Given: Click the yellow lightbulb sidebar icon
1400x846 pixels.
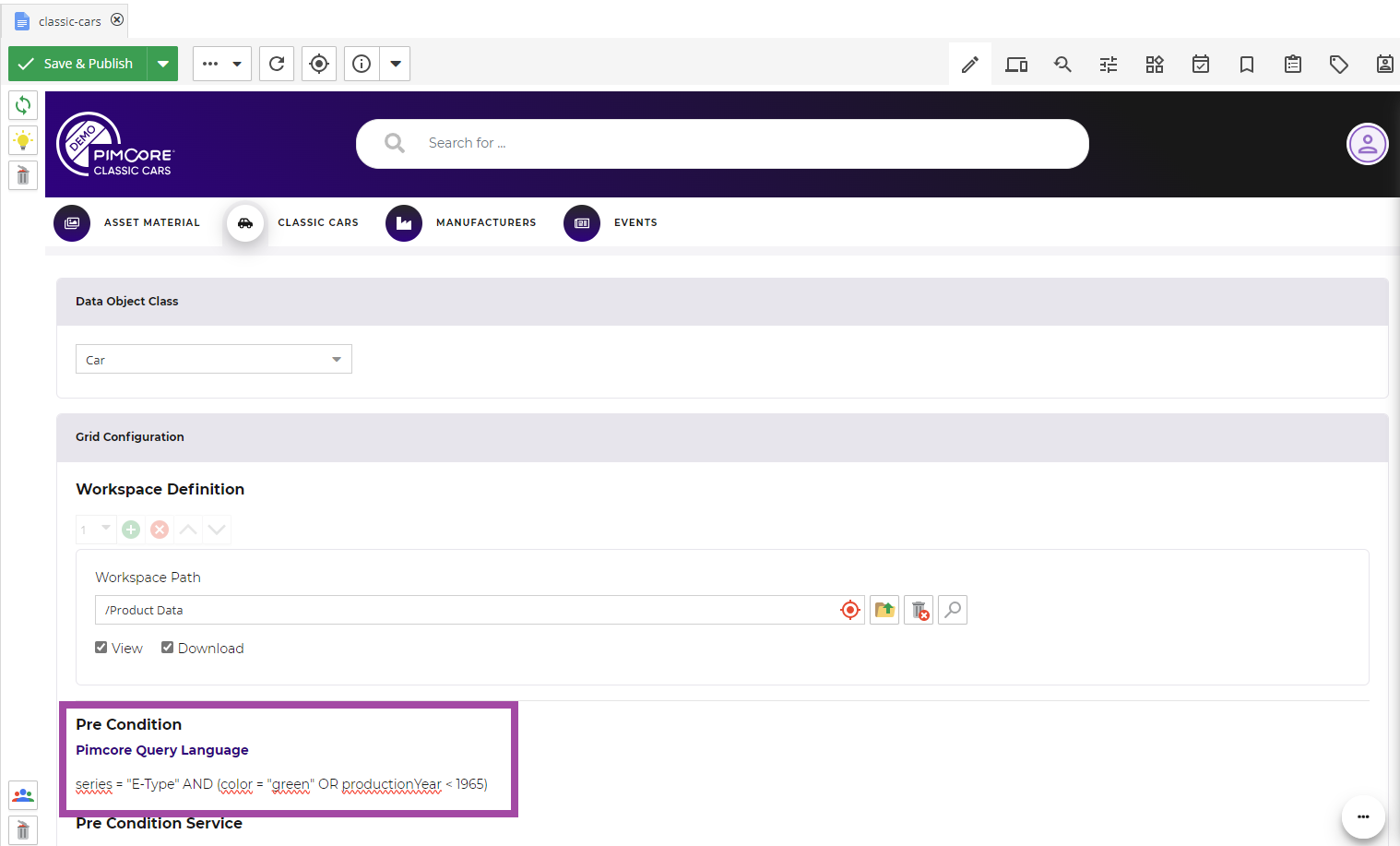Looking at the screenshot, I should pyautogui.click(x=22, y=140).
